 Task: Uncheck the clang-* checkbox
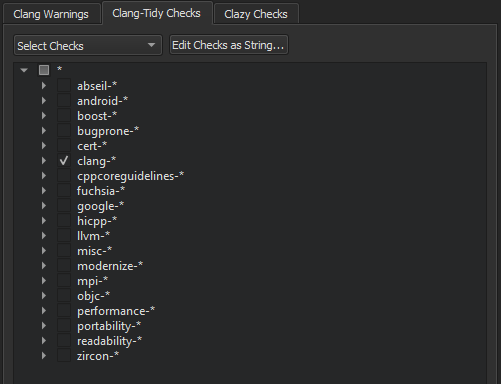[x=64, y=161]
